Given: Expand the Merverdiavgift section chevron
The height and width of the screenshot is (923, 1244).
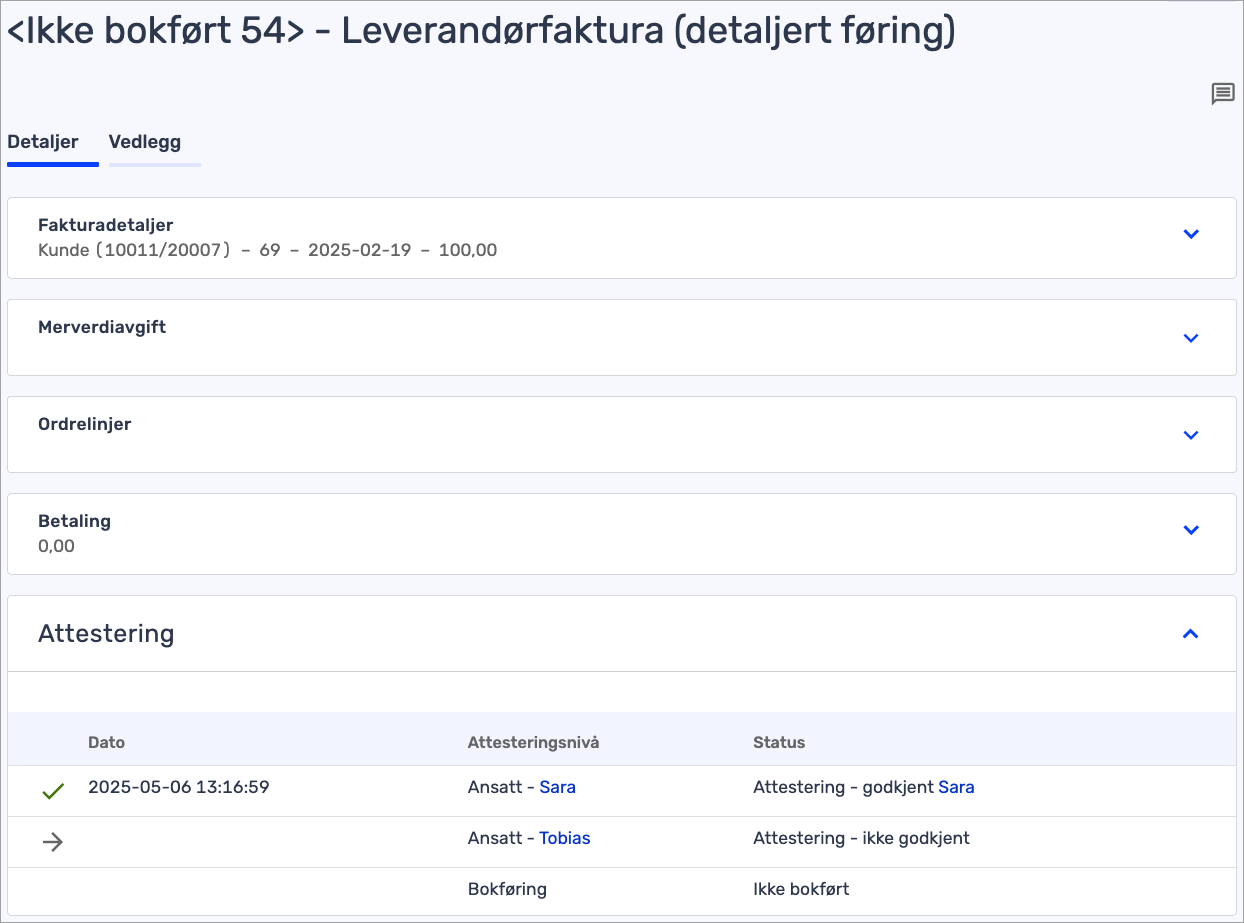Looking at the screenshot, I should coord(1190,338).
